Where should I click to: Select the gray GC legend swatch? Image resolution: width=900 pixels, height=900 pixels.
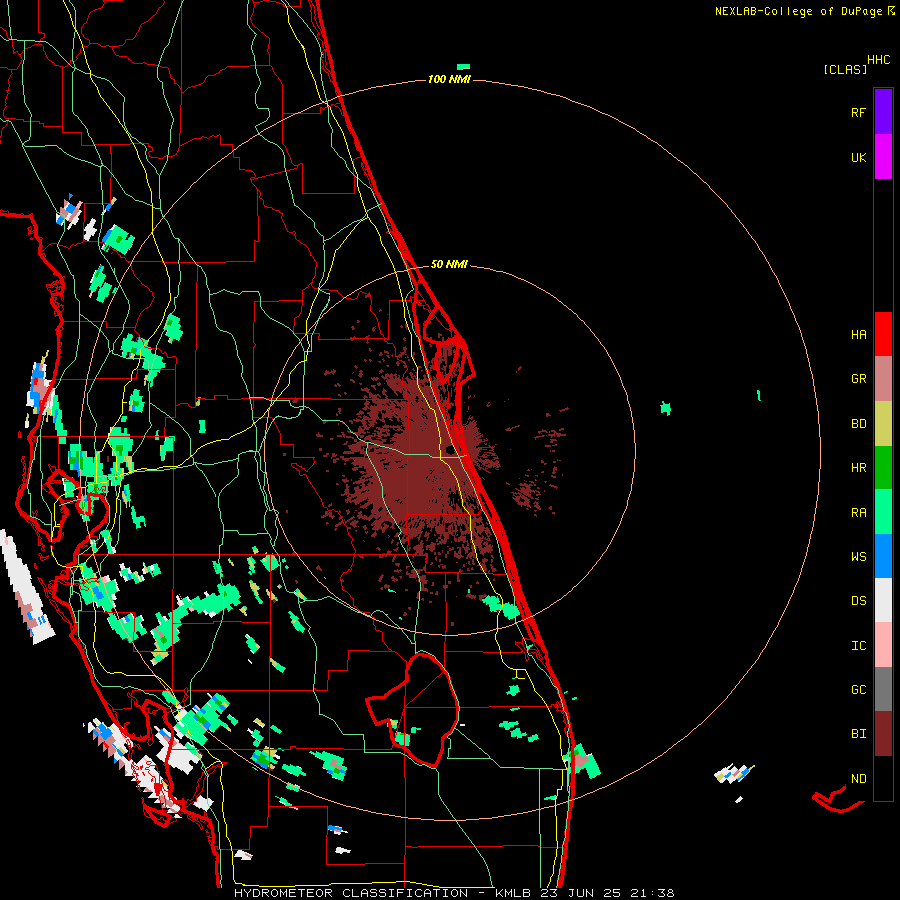883,689
